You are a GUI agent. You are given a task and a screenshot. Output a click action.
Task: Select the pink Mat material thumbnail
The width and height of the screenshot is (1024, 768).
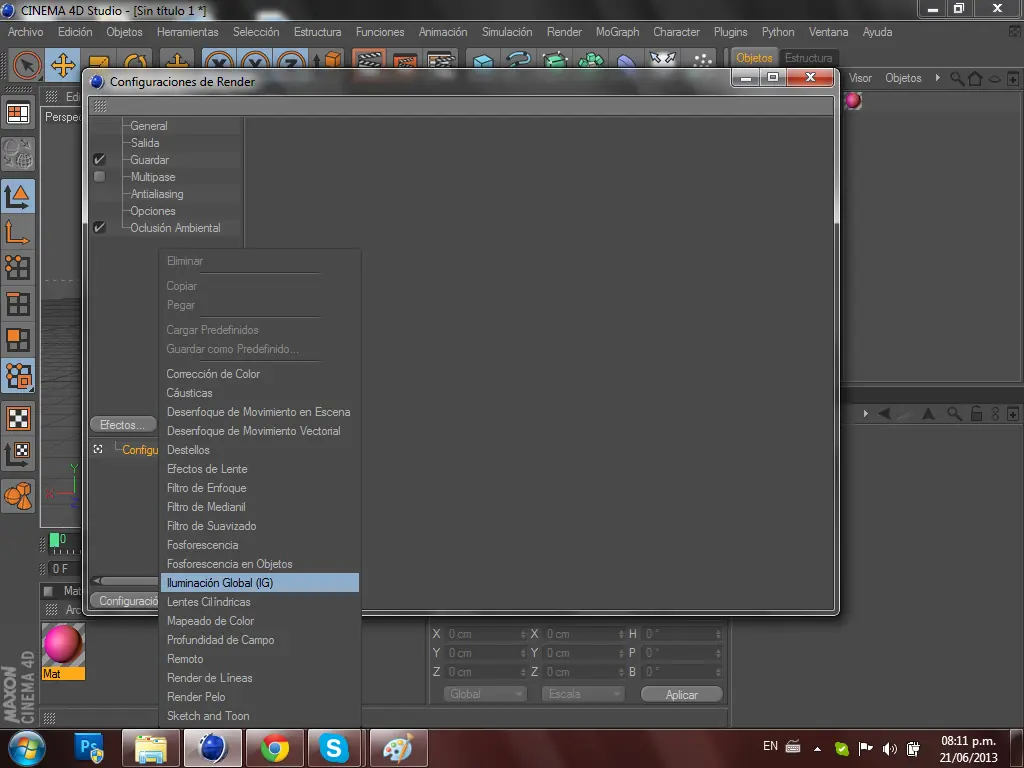pos(63,645)
